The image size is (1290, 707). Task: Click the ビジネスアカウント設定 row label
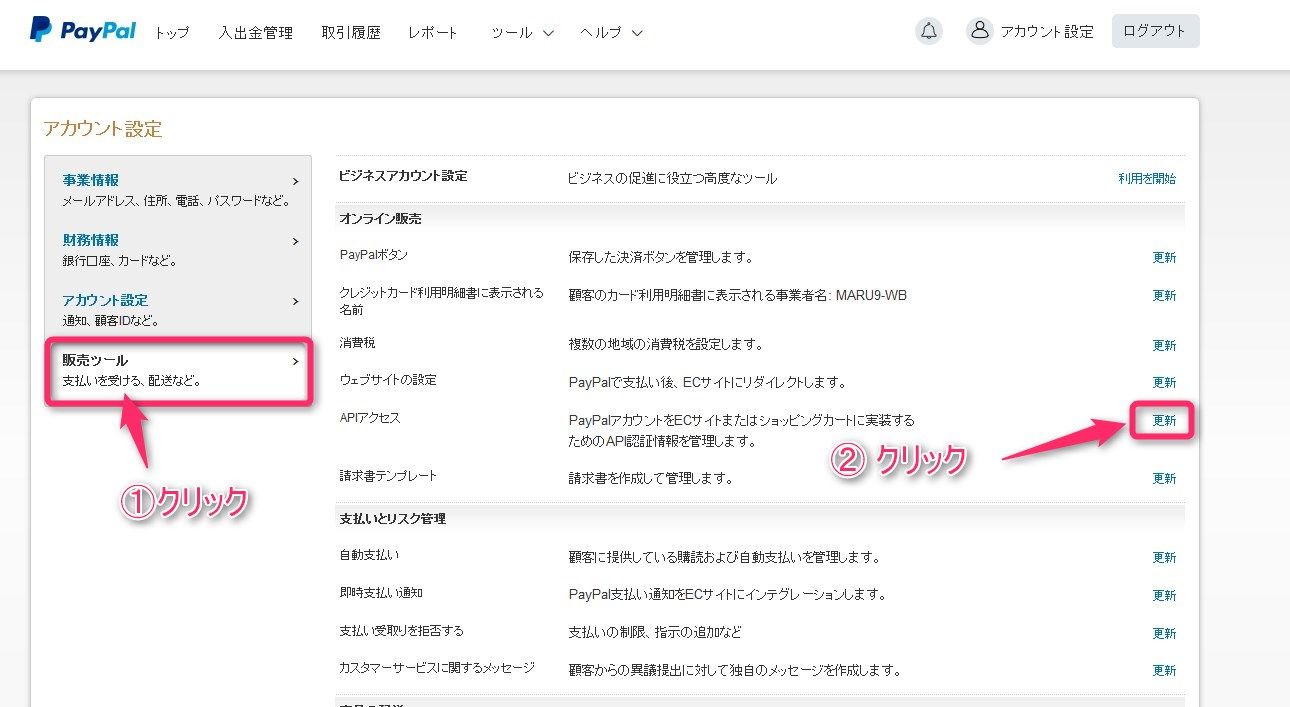tap(403, 176)
